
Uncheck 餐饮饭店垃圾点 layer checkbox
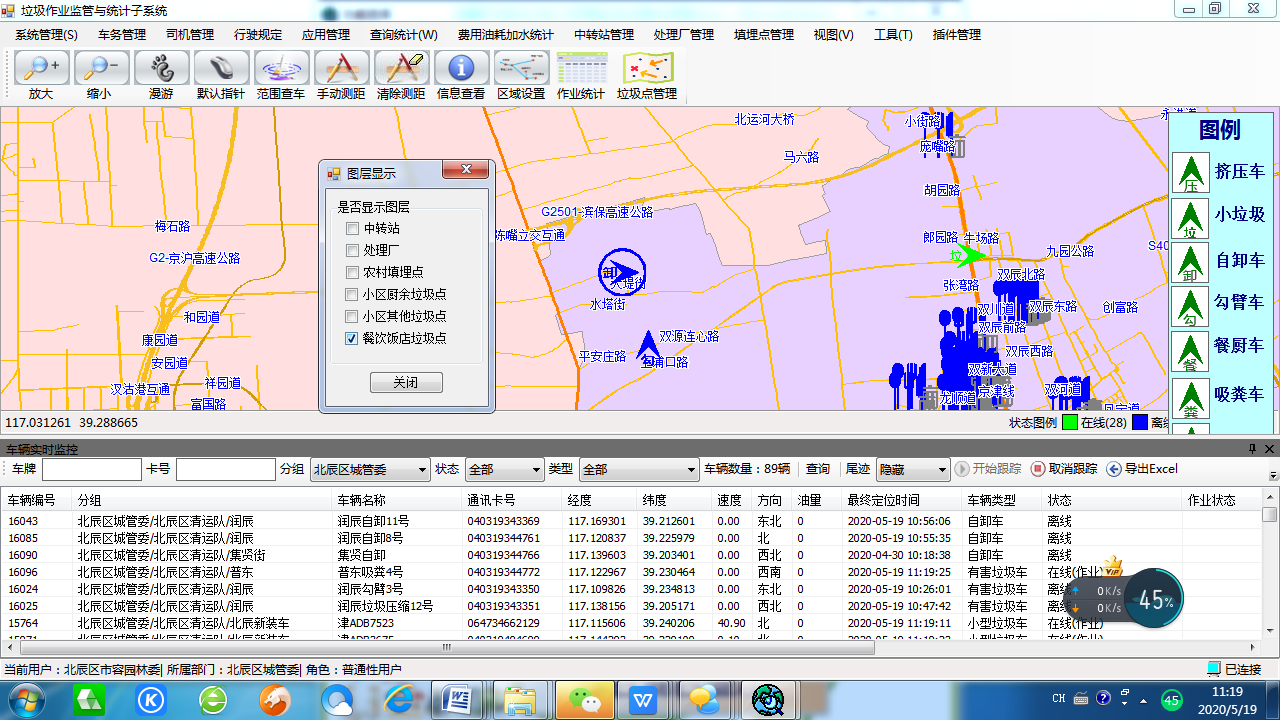[352, 339]
